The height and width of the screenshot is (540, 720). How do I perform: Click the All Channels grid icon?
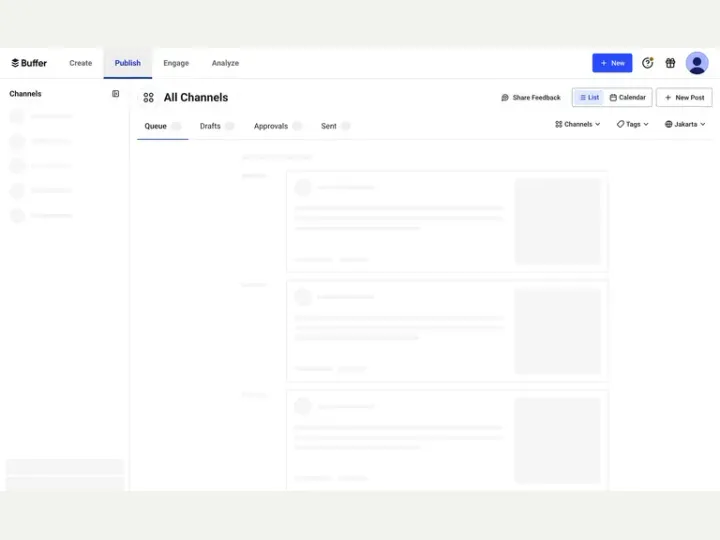(x=148, y=97)
